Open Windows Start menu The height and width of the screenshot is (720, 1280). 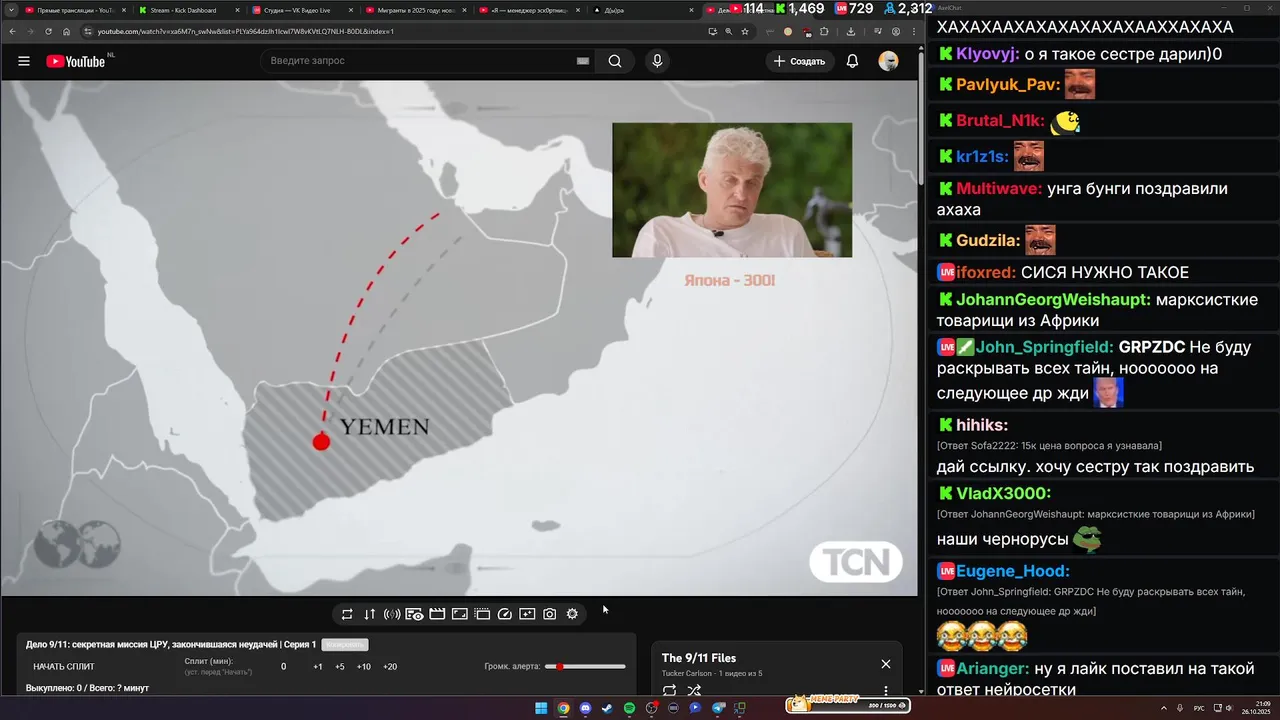(x=541, y=708)
